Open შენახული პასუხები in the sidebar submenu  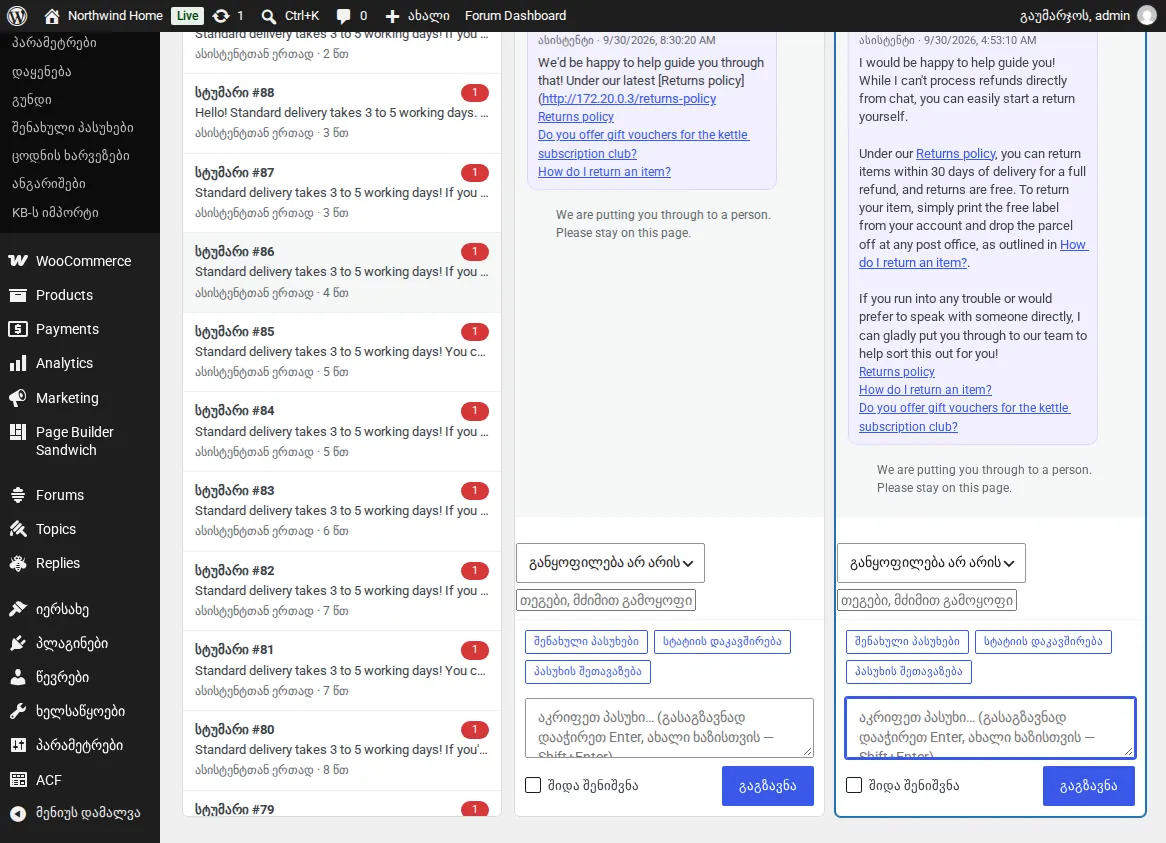(x=73, y=128)
